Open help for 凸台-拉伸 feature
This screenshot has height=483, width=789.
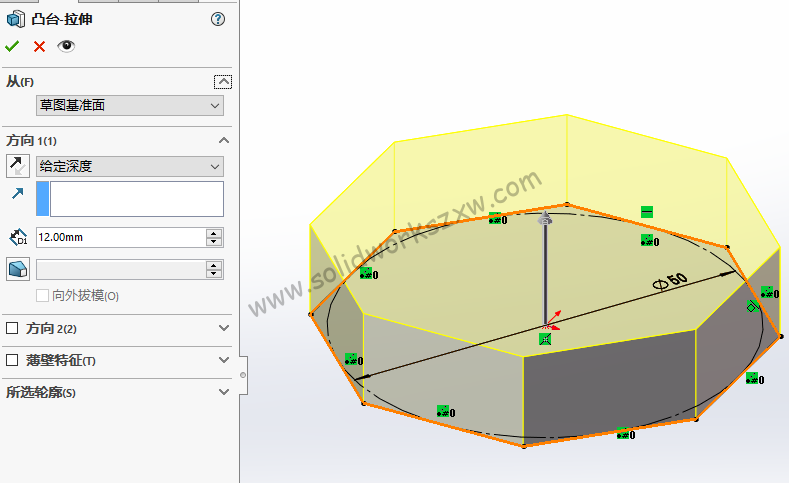[218, 19]
